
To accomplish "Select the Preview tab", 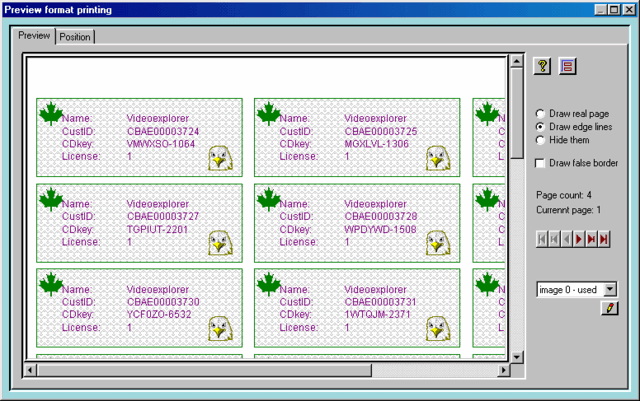I will [34, 36].
